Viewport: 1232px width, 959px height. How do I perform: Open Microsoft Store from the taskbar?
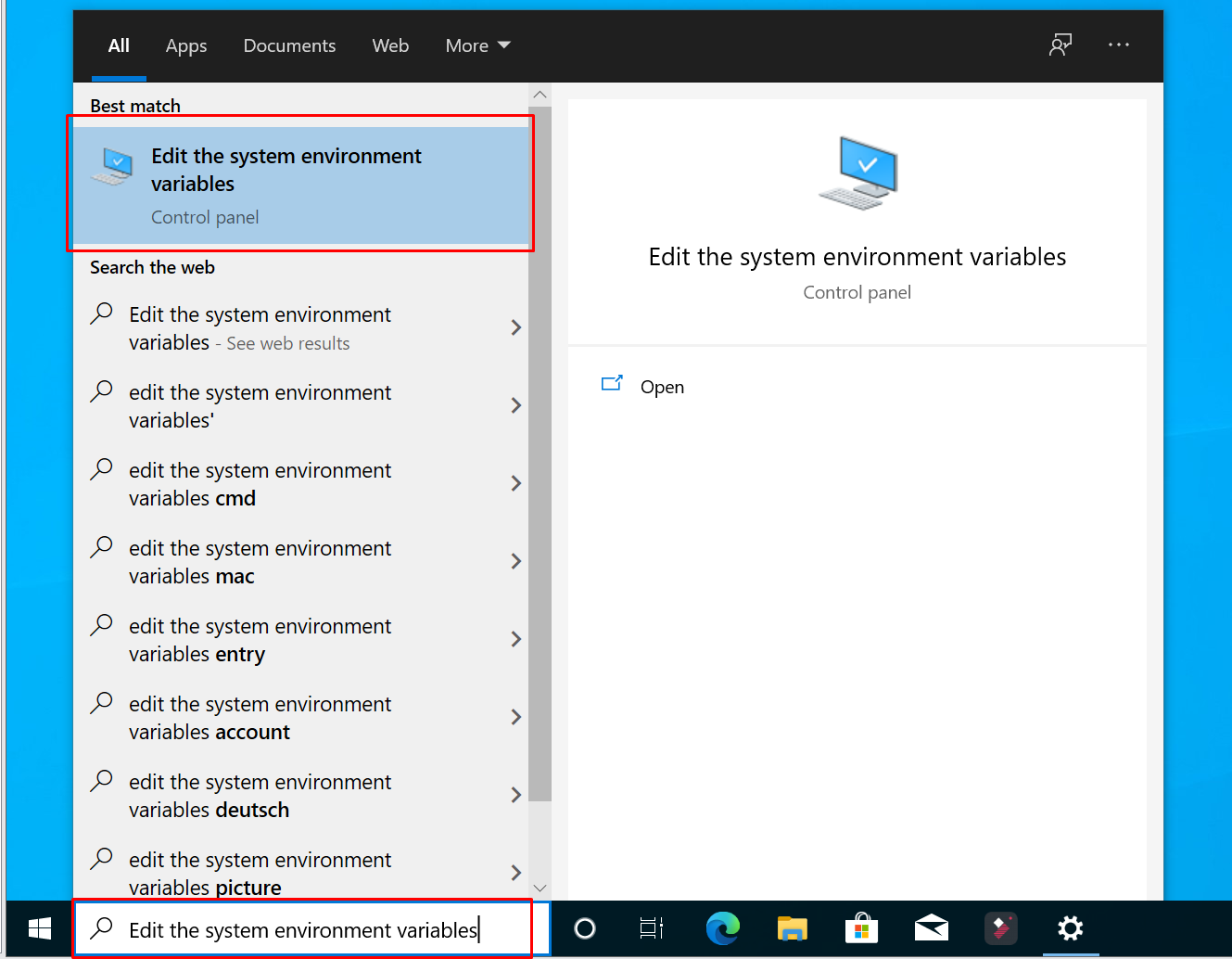coord(861,928)
